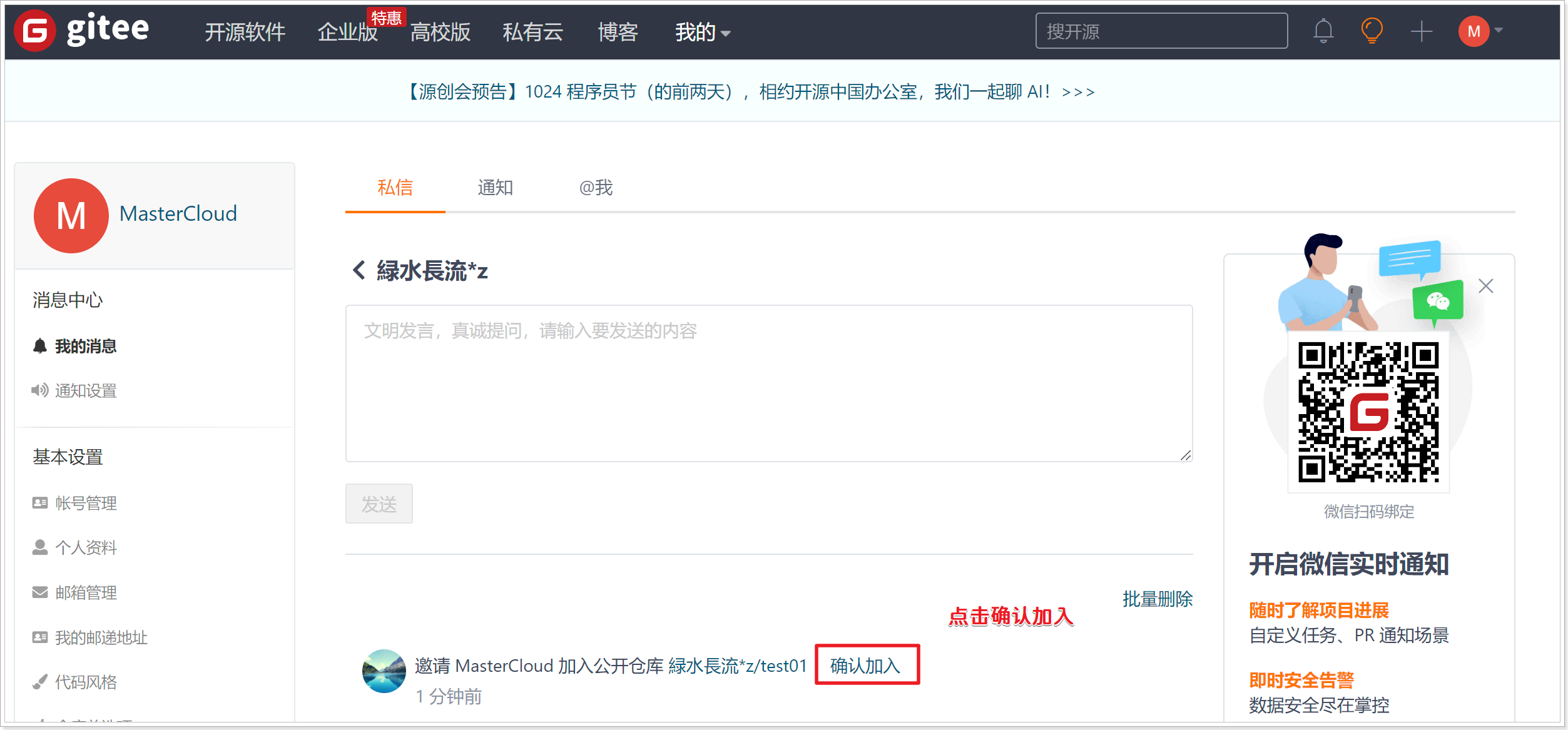Expand the user avatar dropdown menu
The height and width of the screenshot is (730, 1568).
point(1480,31)
